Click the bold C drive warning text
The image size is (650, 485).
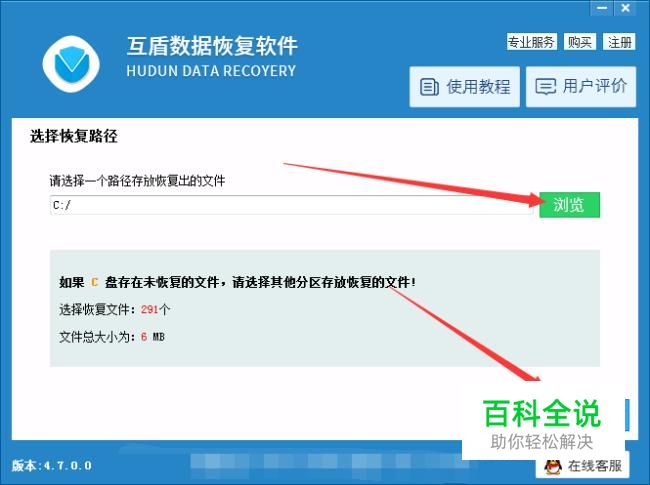pyautogui.click(x=238, y=282)
